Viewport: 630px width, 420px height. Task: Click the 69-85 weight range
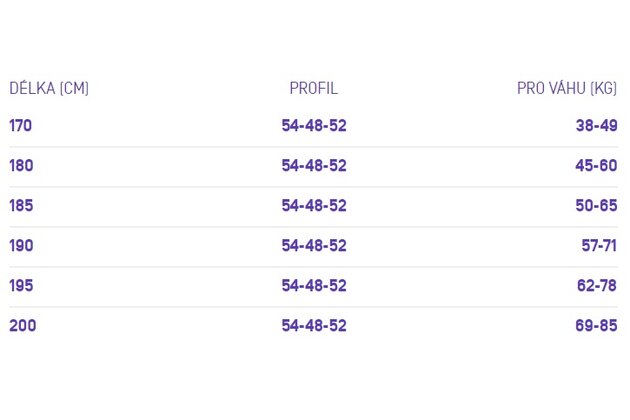tap(596, 326)
